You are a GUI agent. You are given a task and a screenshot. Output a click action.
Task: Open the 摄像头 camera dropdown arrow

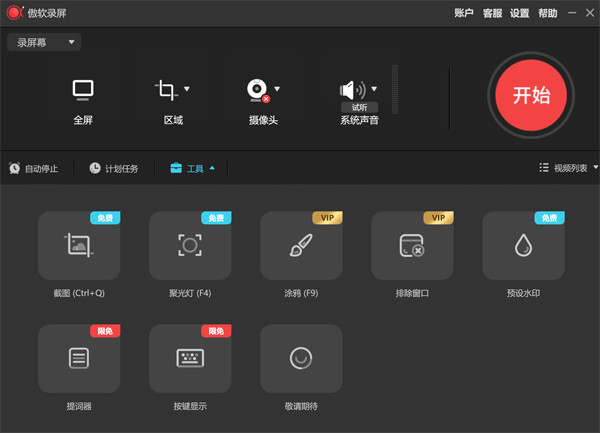click(x=277, y=89)
